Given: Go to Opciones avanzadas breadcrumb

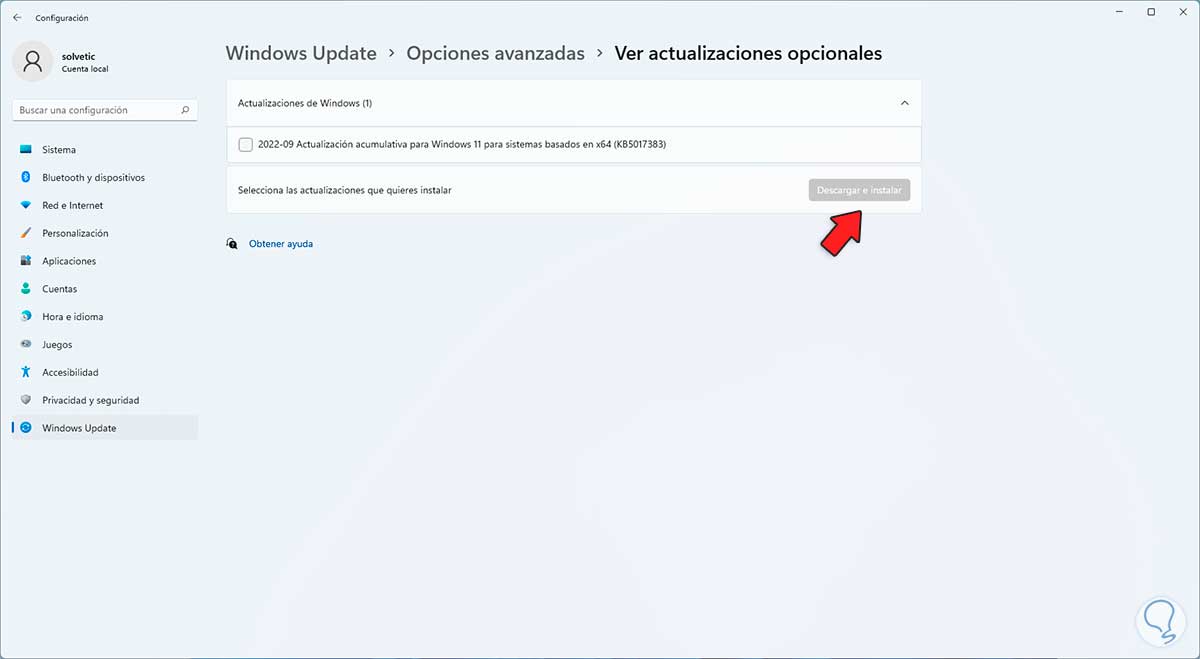Looking at the screenshot, I should coord(495,54).
